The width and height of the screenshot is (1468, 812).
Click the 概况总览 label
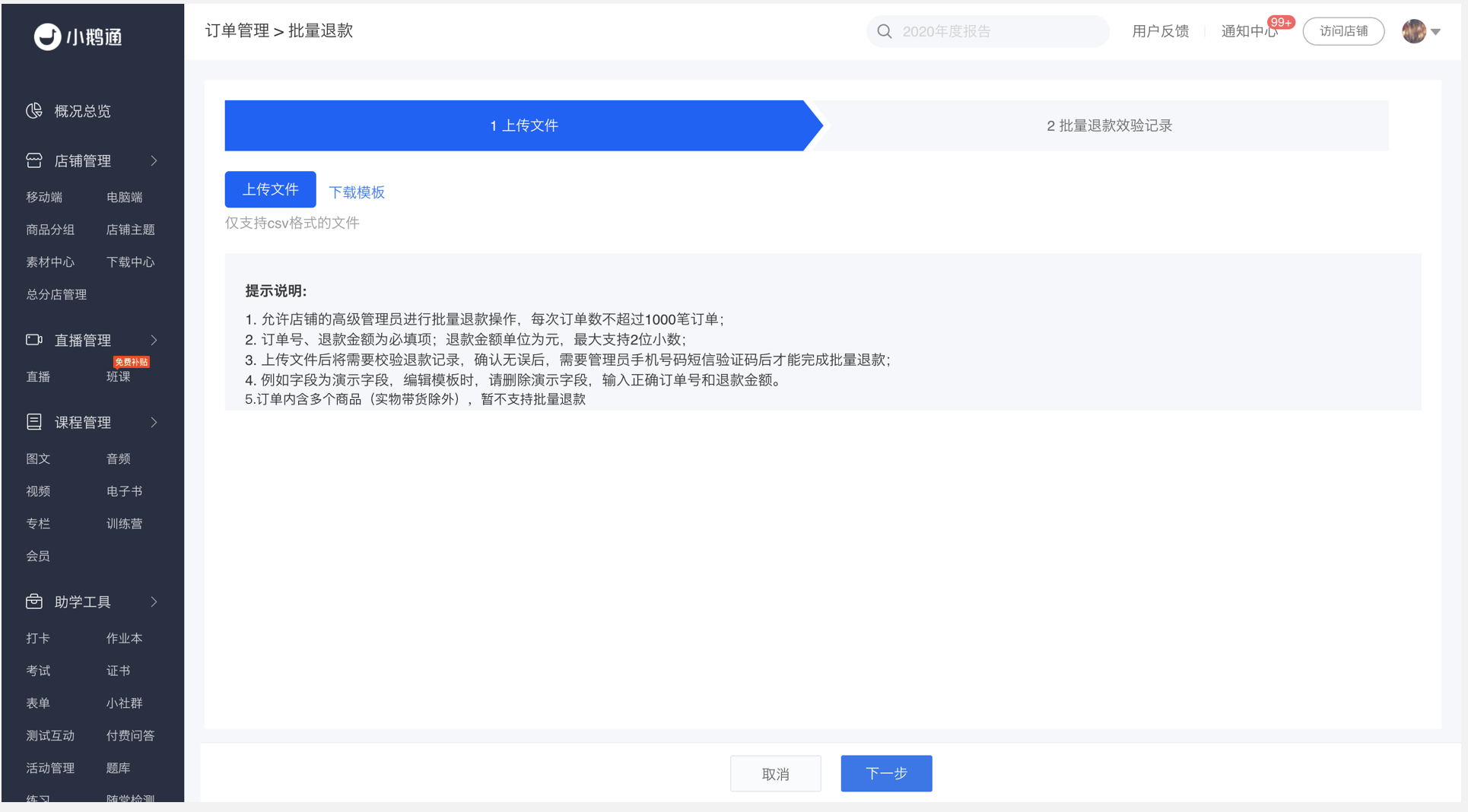click(83, 111)
